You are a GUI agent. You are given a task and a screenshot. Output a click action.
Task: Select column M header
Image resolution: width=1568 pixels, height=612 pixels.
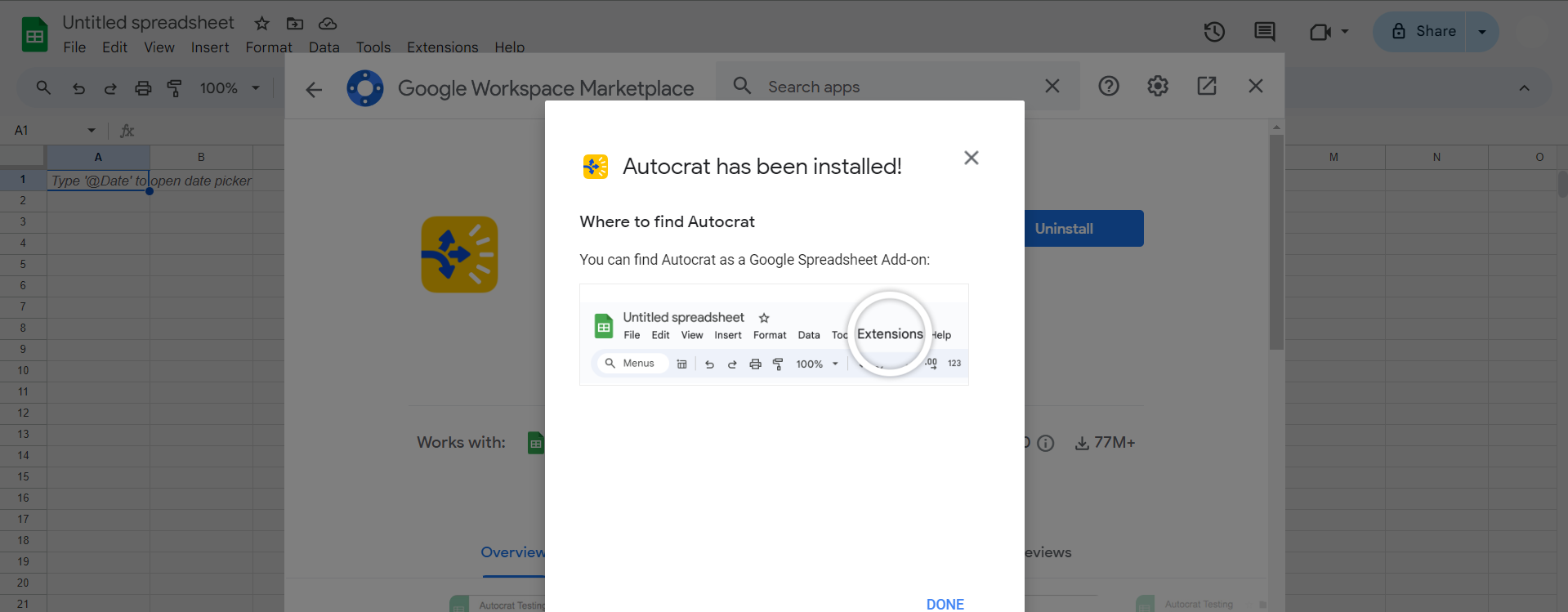pyautogui.click(x=1333, y=157)
